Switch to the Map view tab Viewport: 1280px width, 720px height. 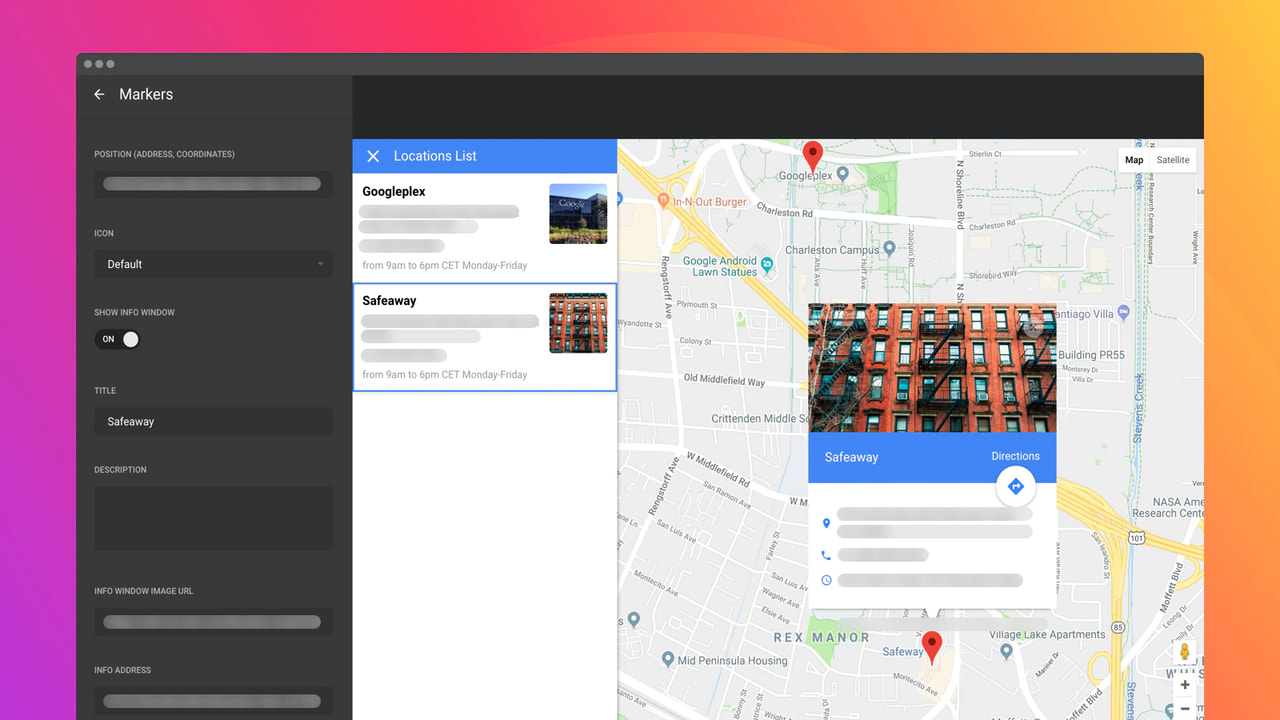(x=1133, y=159)
